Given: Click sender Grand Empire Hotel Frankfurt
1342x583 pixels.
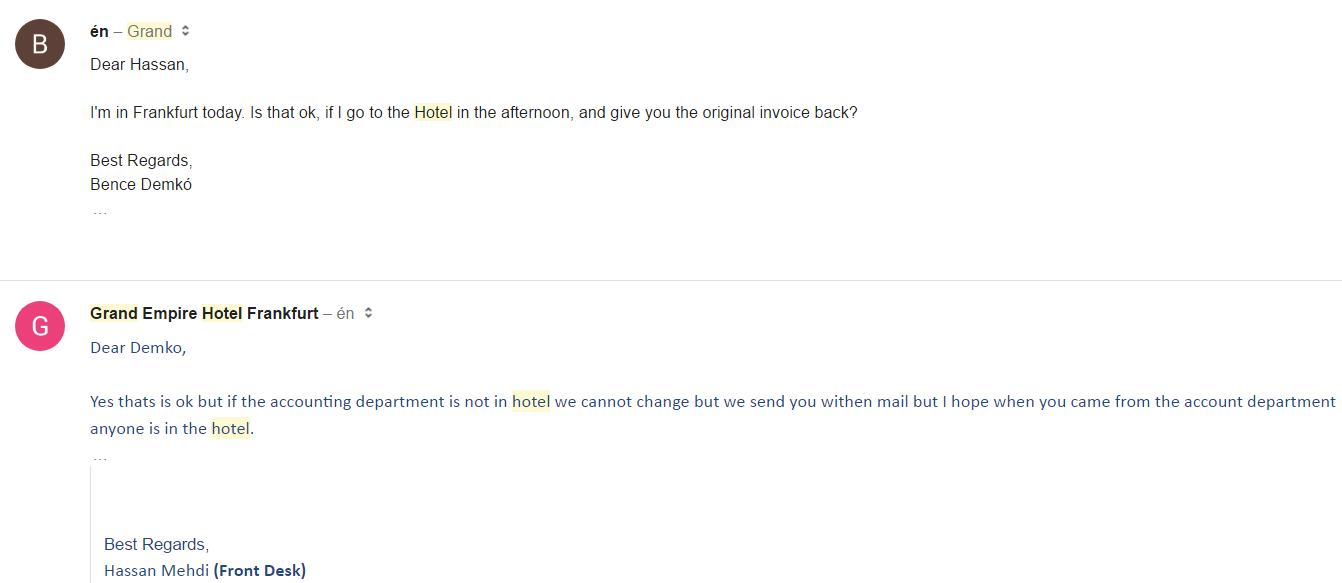Looking at the screenshot, I should (204, 314).
